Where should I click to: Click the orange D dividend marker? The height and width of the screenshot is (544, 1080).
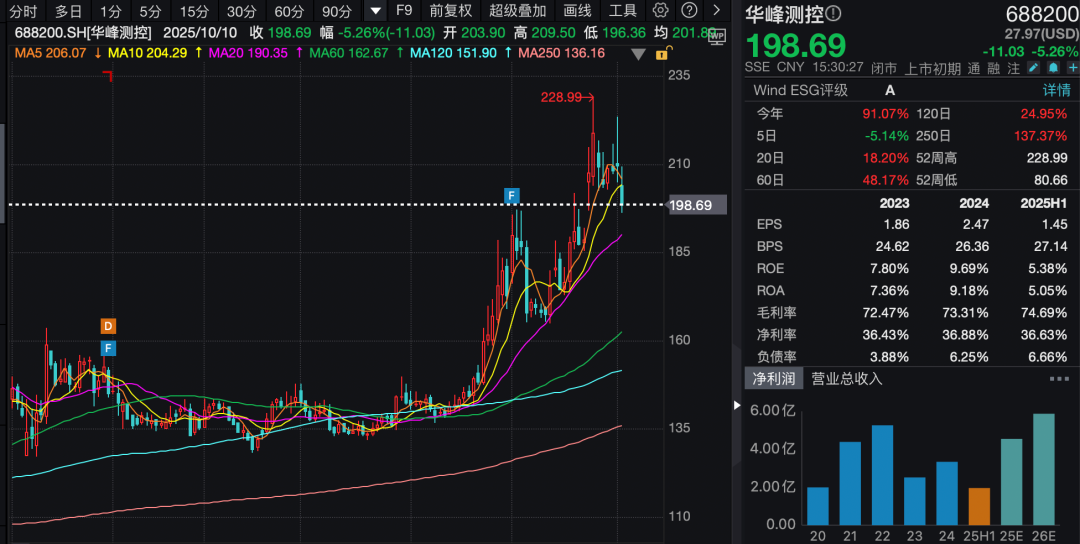click(x=108, y=326)
